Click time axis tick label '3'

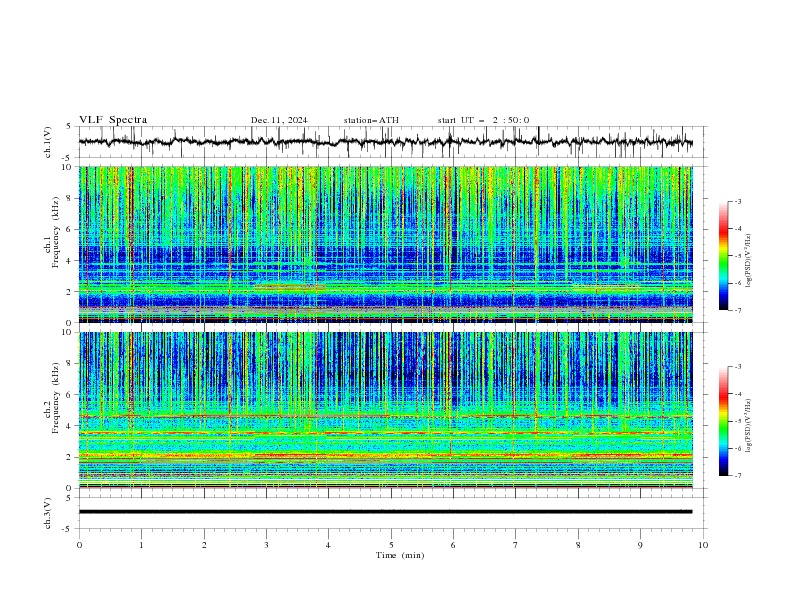266,545
